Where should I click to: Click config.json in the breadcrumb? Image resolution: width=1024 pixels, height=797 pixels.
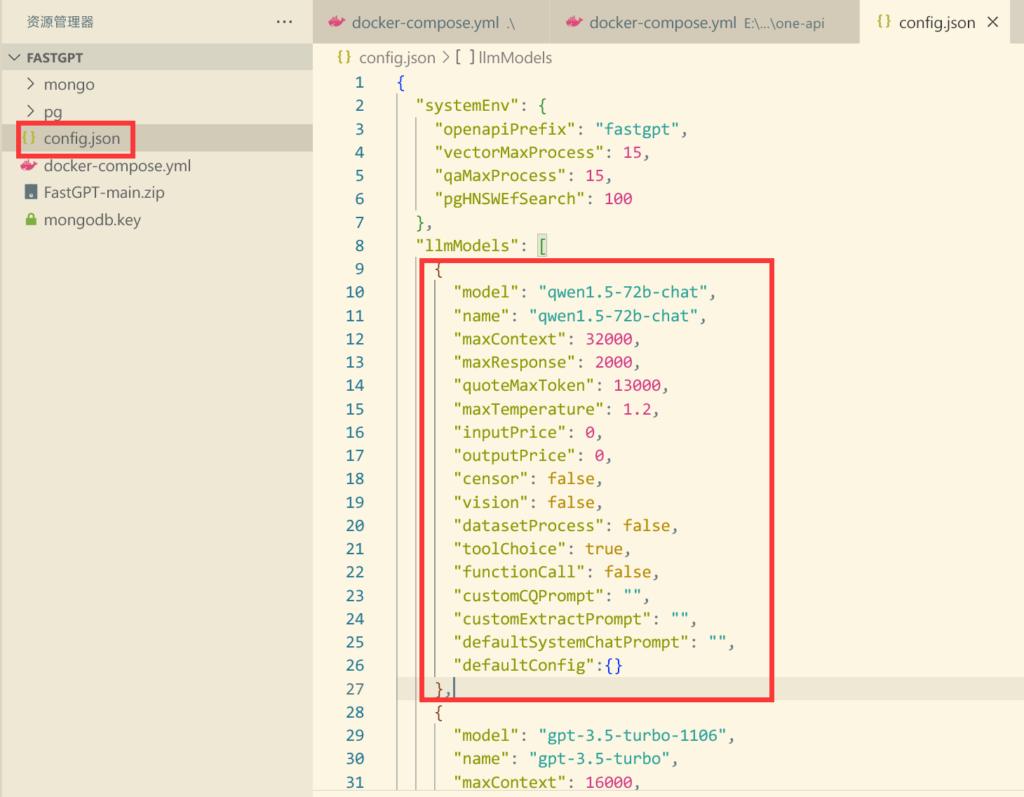click(396, 57)
